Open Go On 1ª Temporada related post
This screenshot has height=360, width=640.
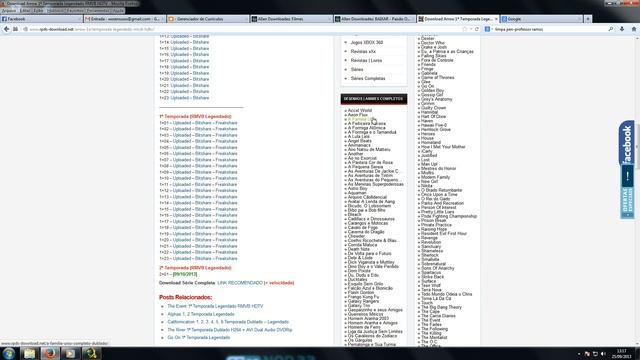coord(199,338)
